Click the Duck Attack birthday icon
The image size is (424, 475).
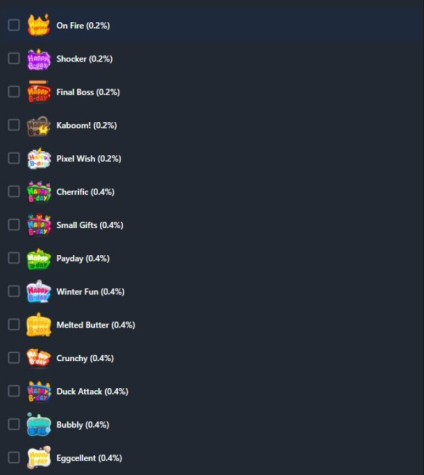coord(39,391)
